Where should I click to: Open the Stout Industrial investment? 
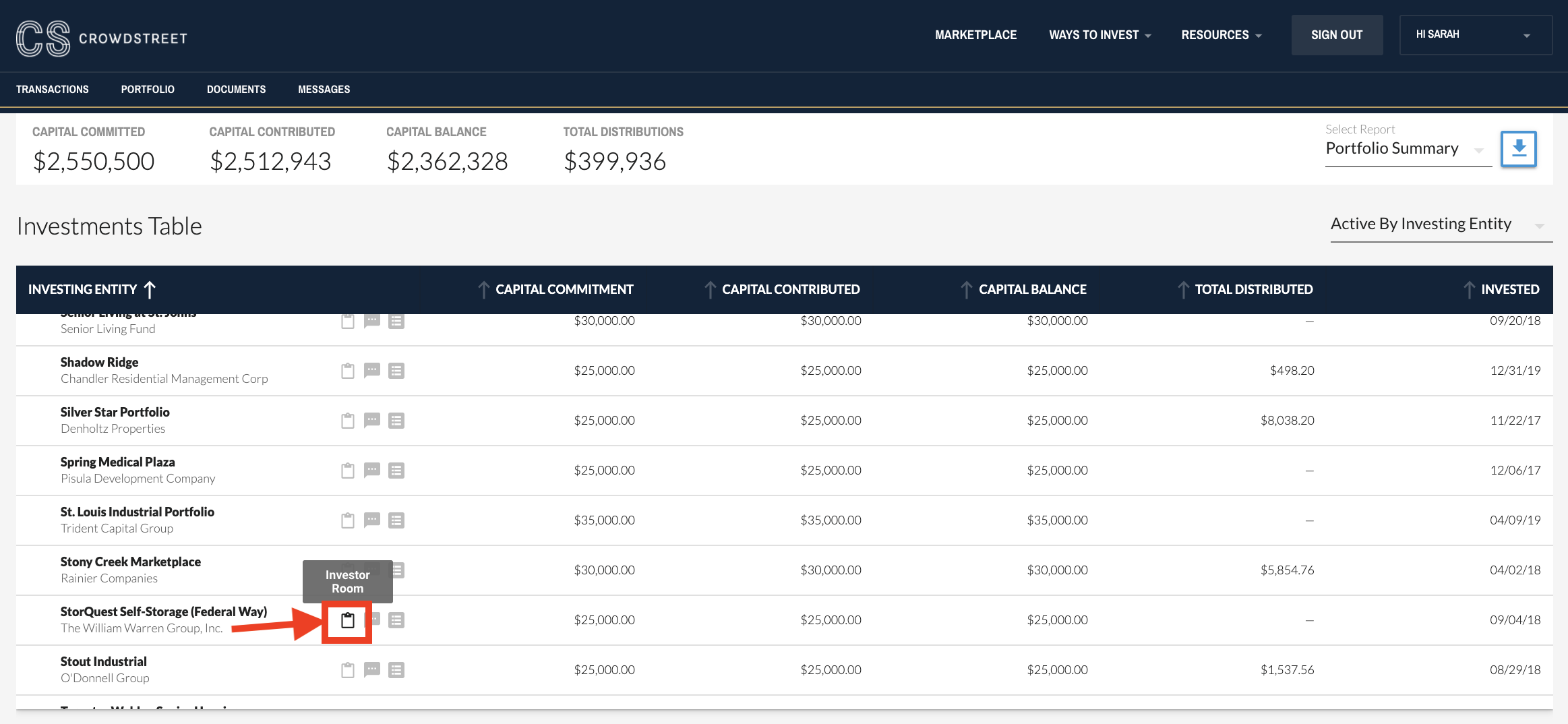pyautogui.click(x=104, y=662)
